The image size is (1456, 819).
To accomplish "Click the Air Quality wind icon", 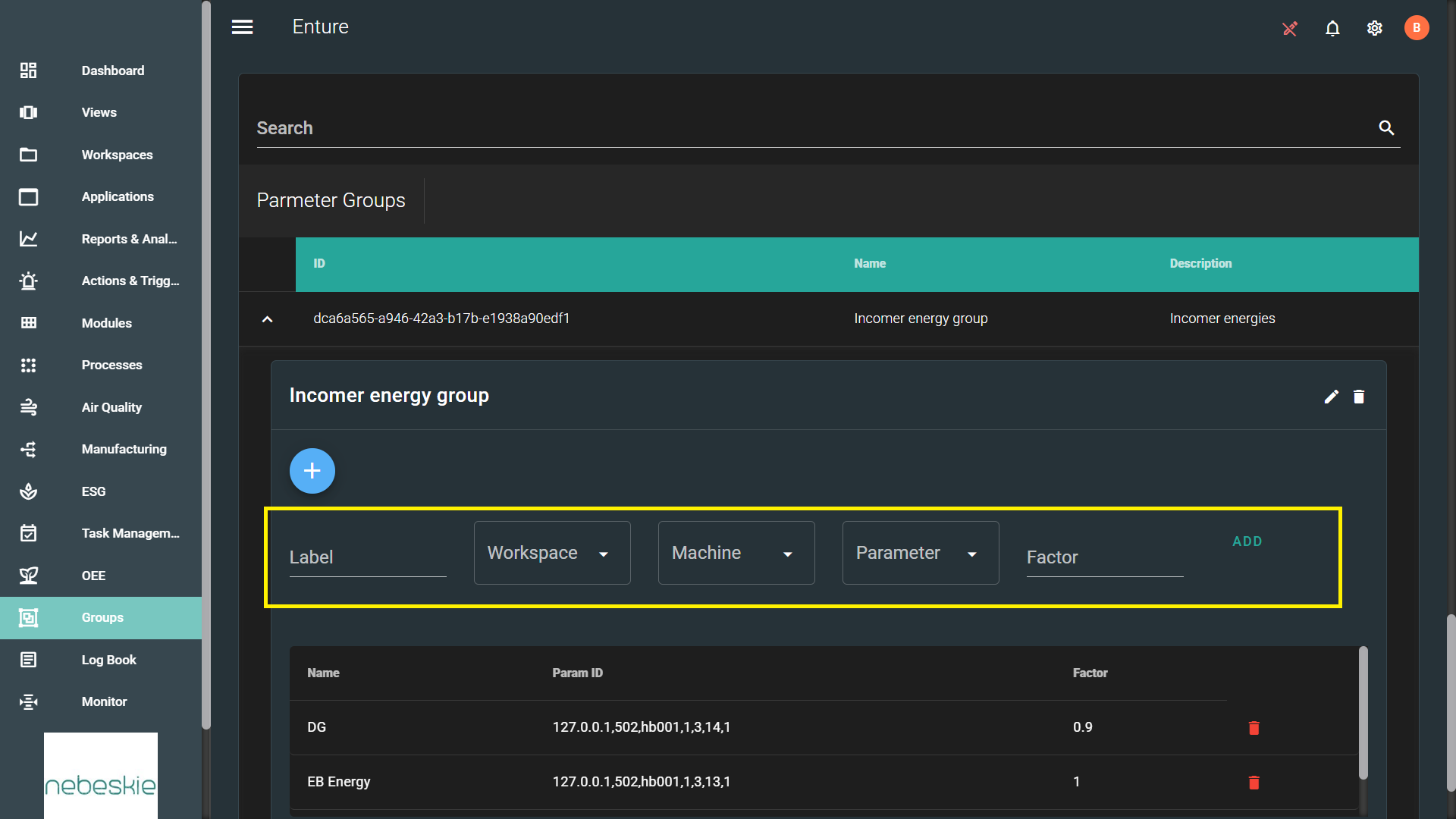I will pos(28,407).
